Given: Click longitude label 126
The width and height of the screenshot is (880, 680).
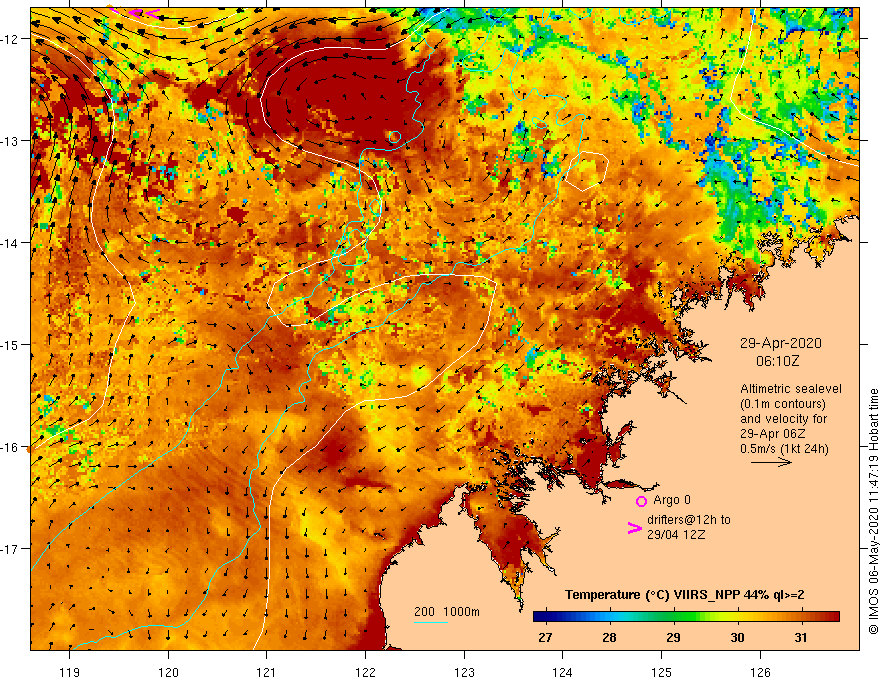Looking at the screenshot, I should point(760,672).
